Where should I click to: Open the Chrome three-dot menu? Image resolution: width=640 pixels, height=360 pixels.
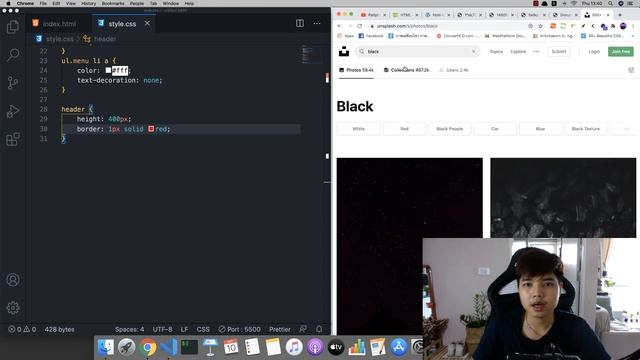(633, 26)
